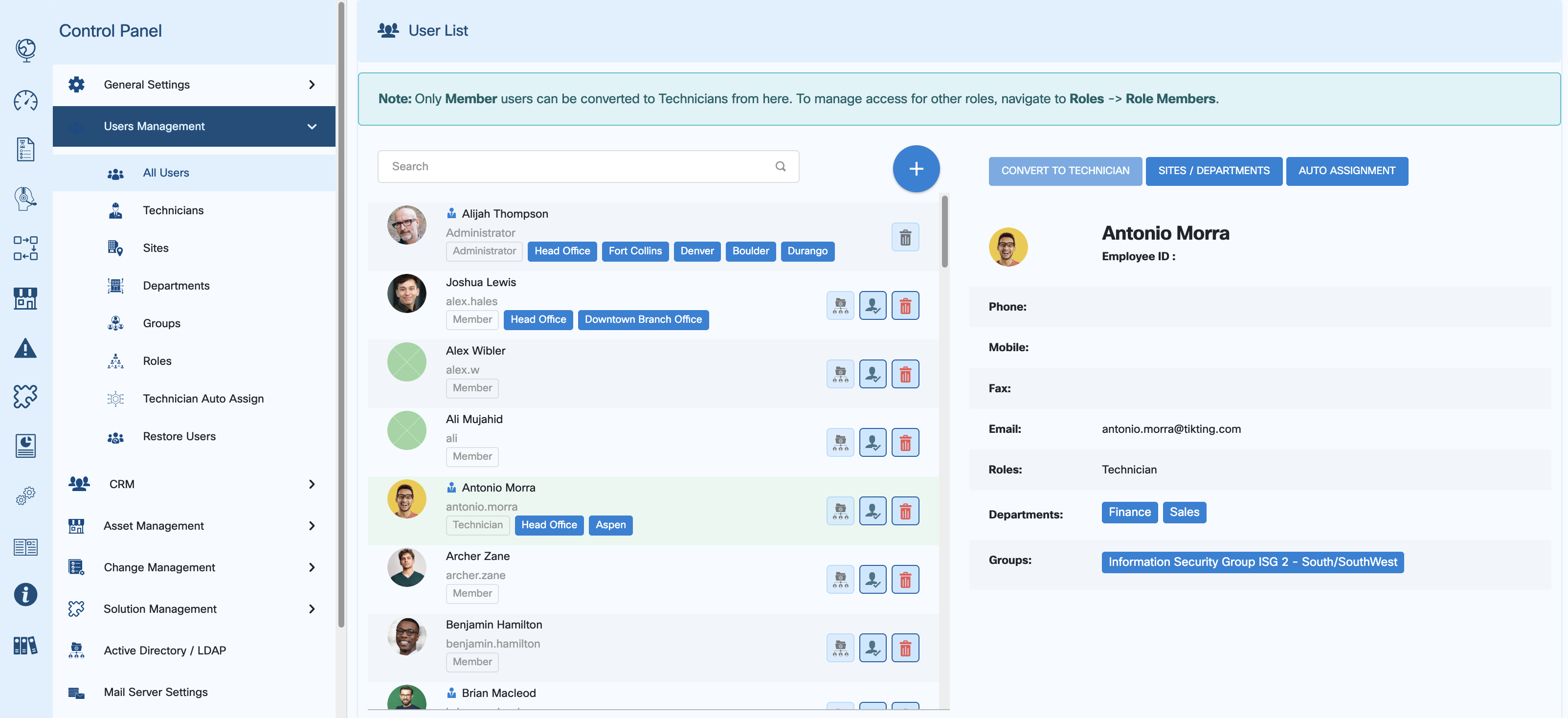1568x718 pixels.
Task: Click AUTO ASSIGNMENT button
Action: pos(1346,171)
